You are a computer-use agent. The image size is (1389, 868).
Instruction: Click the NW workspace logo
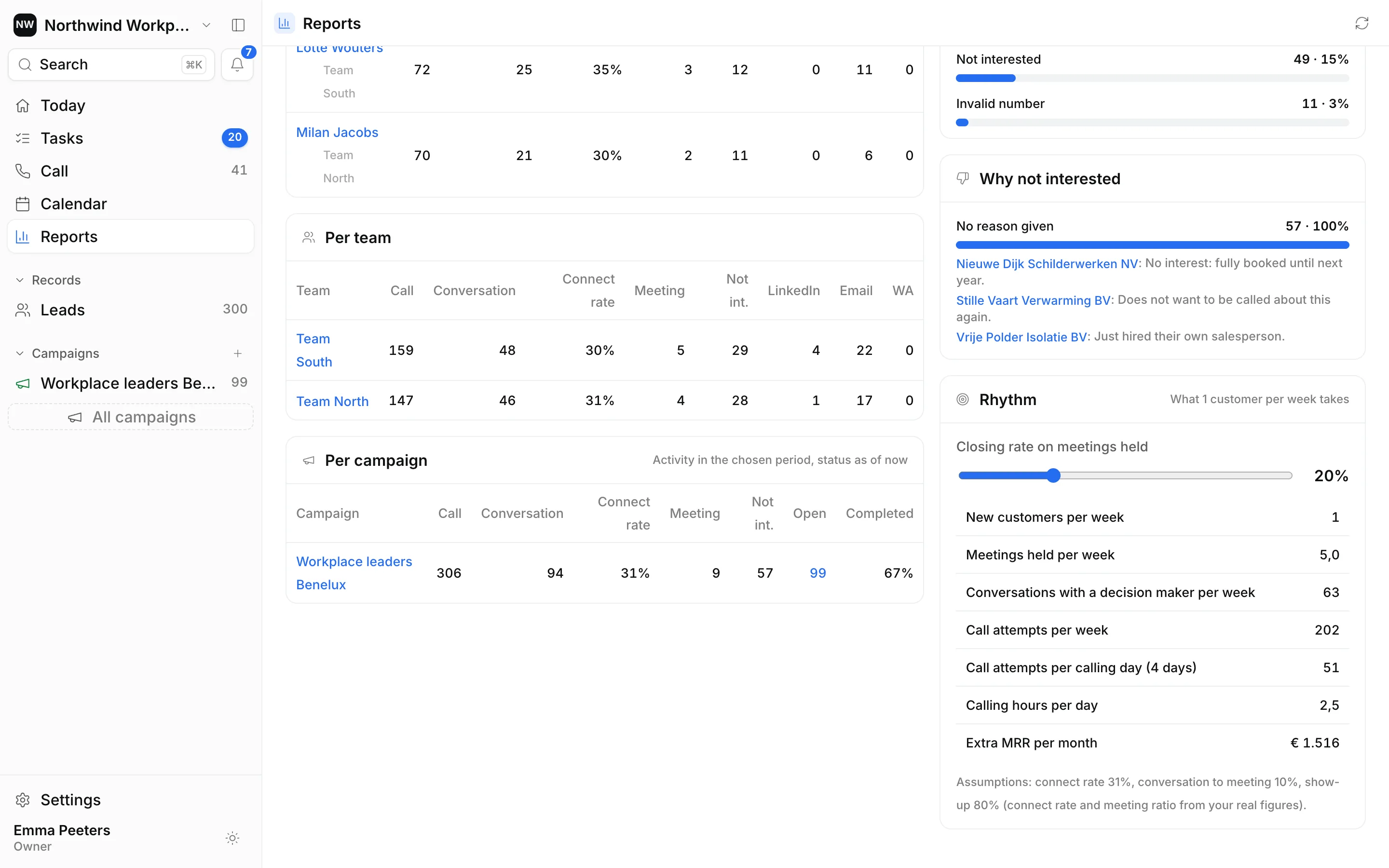pyautogui.click(x=25, y=25)
